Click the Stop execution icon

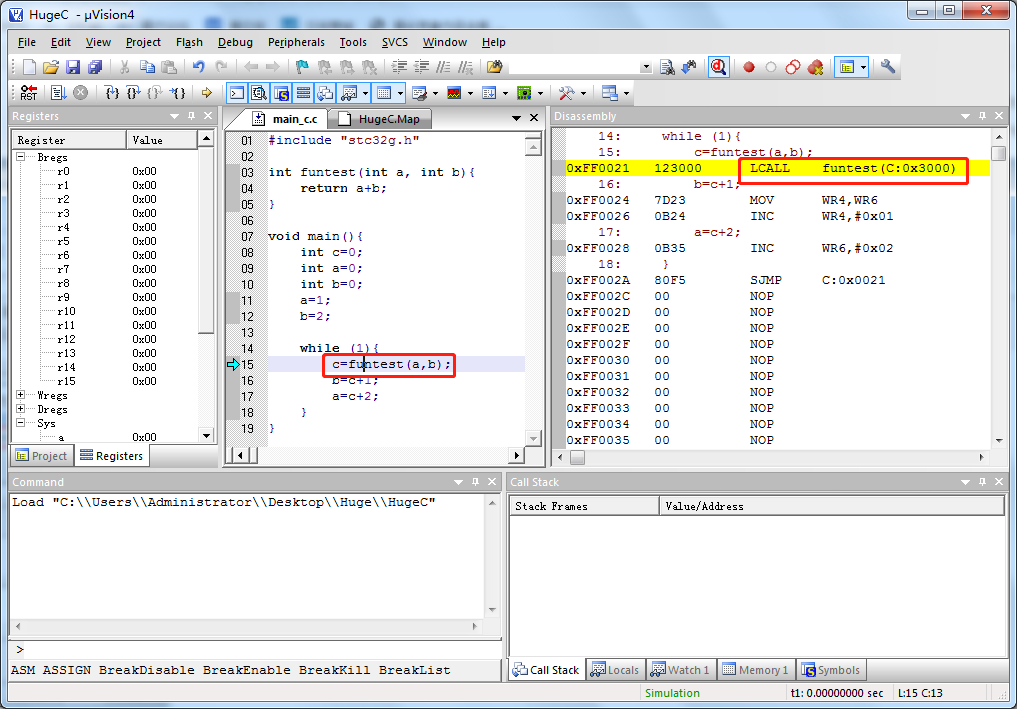80,93
